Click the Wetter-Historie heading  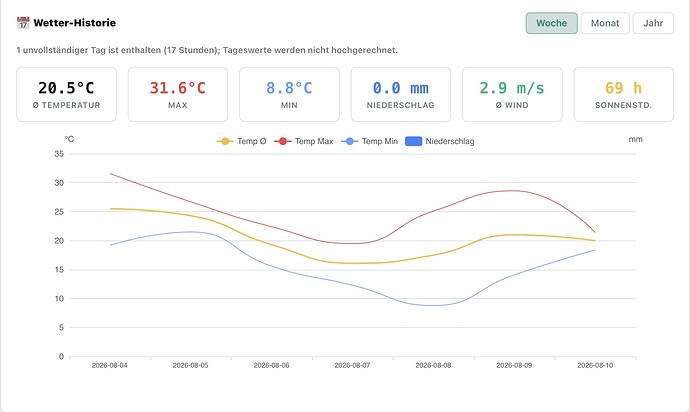tap(75, 23)
